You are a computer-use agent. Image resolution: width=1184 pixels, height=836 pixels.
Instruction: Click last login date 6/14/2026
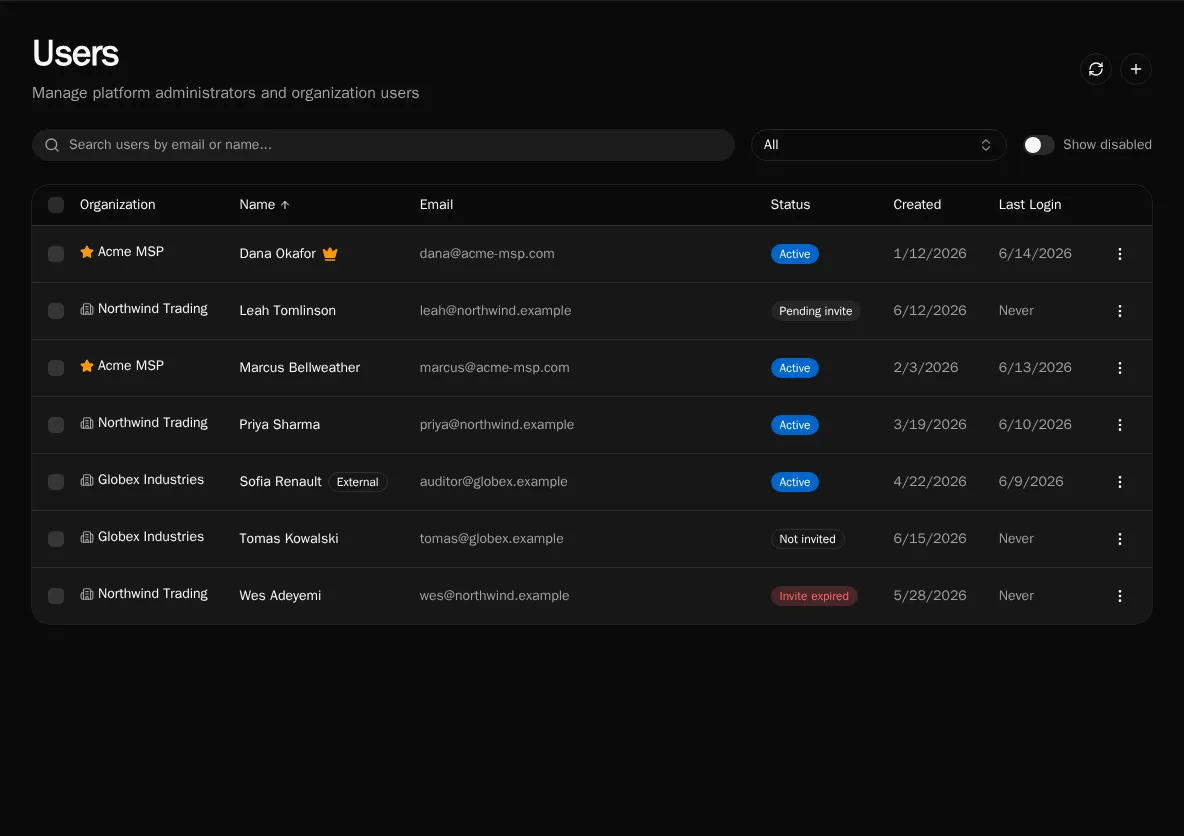[1034, 254]
